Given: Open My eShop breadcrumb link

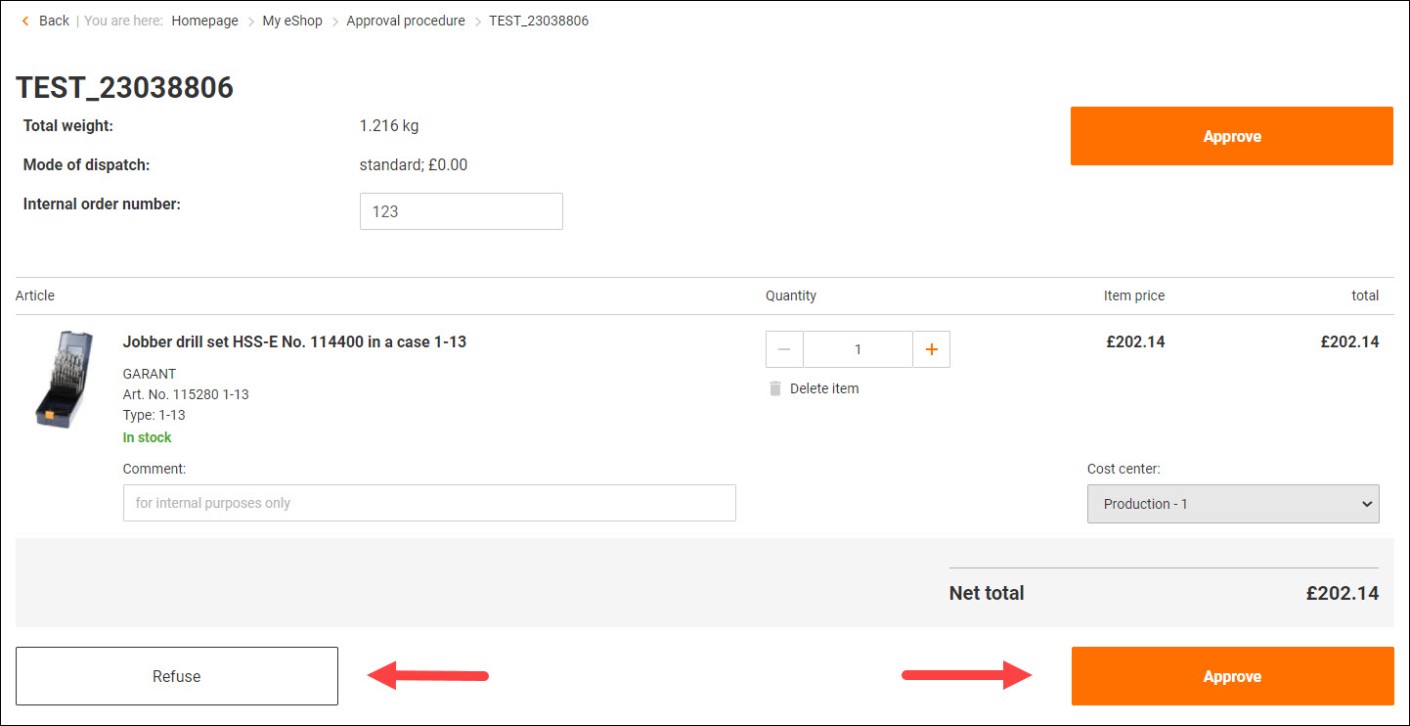Looking at the screenshot, I should pos(292,21).
